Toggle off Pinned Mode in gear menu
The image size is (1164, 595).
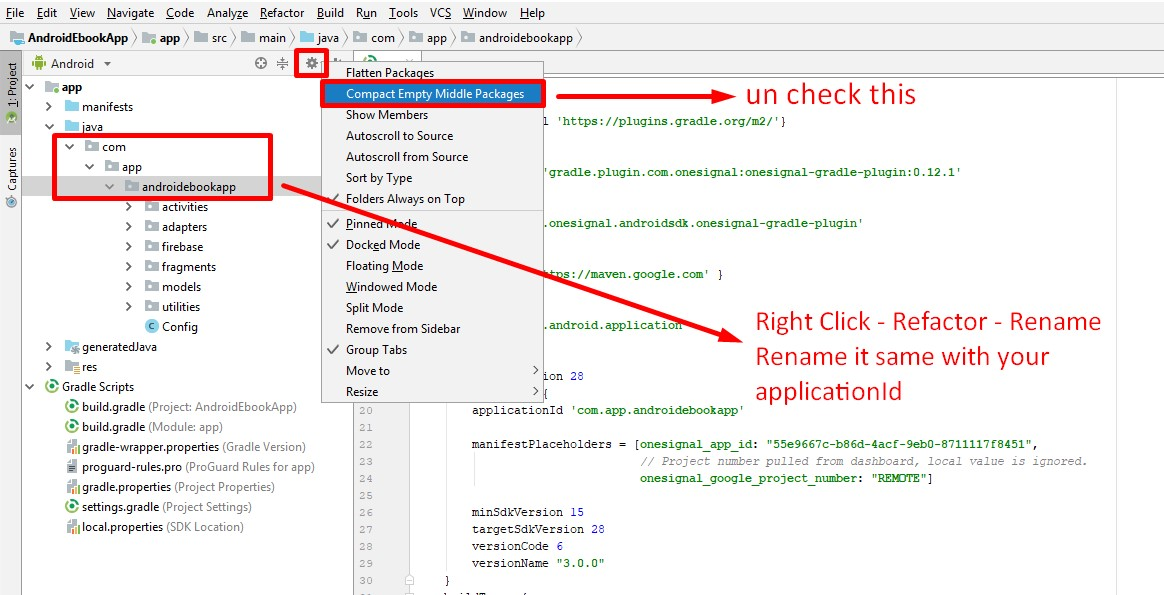coord(381,224)
